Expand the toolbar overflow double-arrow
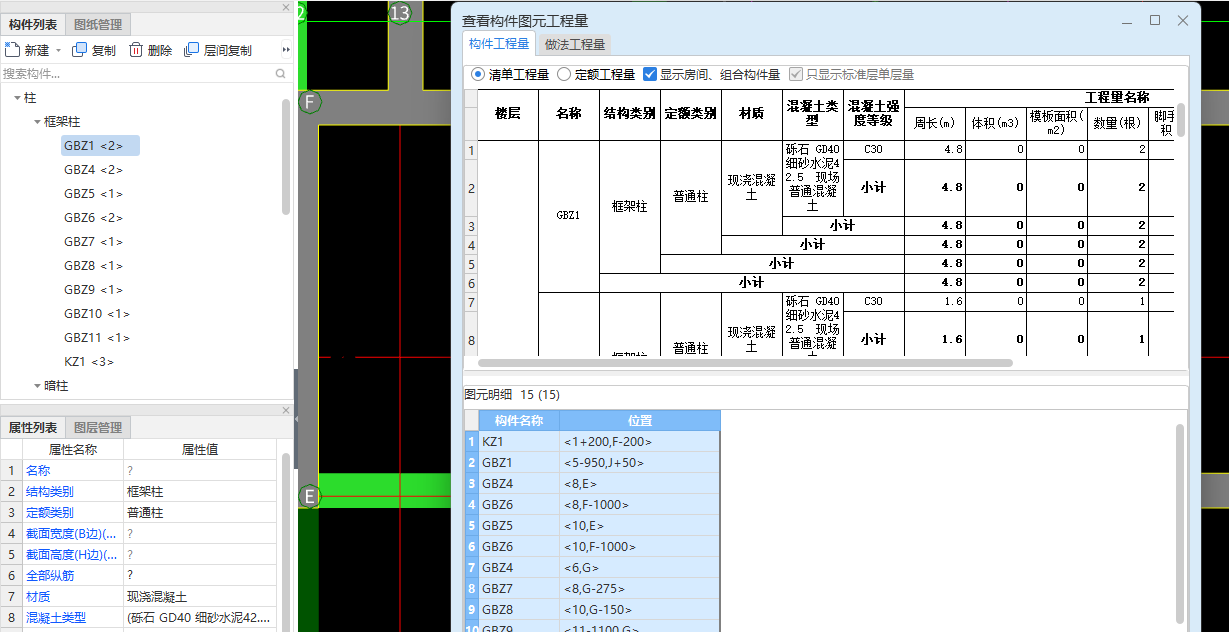The width and height of the screenshot is (1229, 632). pos(286,50)
